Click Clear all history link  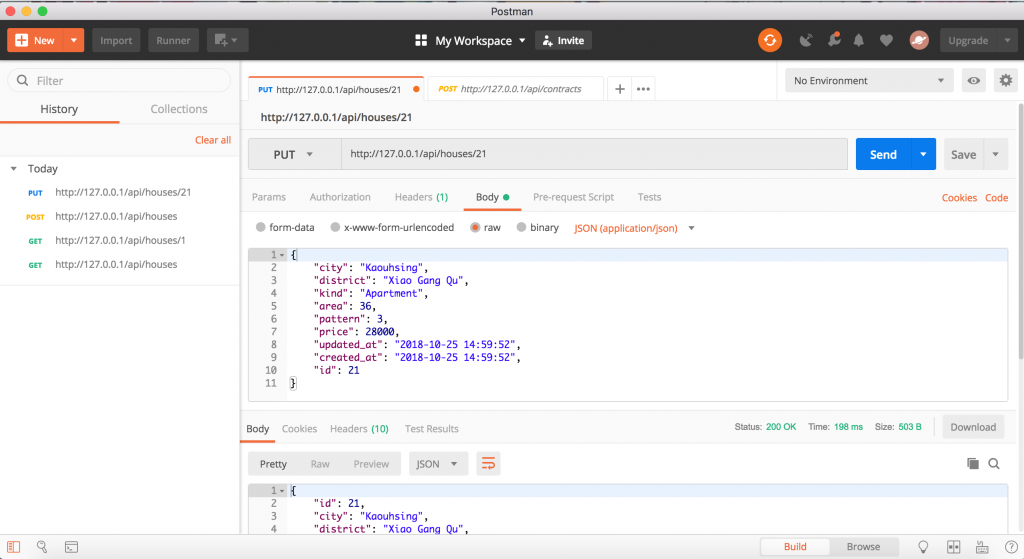[x=213, y=140]
